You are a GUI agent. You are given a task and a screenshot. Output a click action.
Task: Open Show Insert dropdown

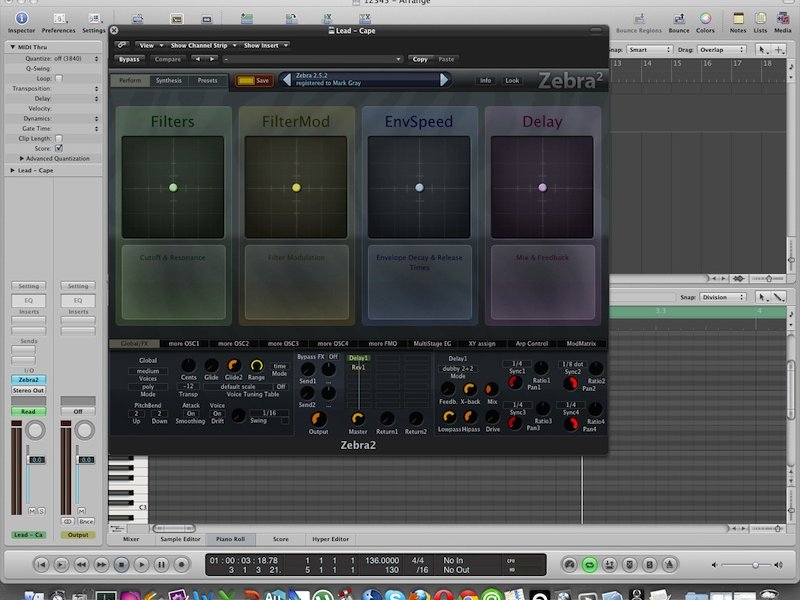(x=265, y=45)
